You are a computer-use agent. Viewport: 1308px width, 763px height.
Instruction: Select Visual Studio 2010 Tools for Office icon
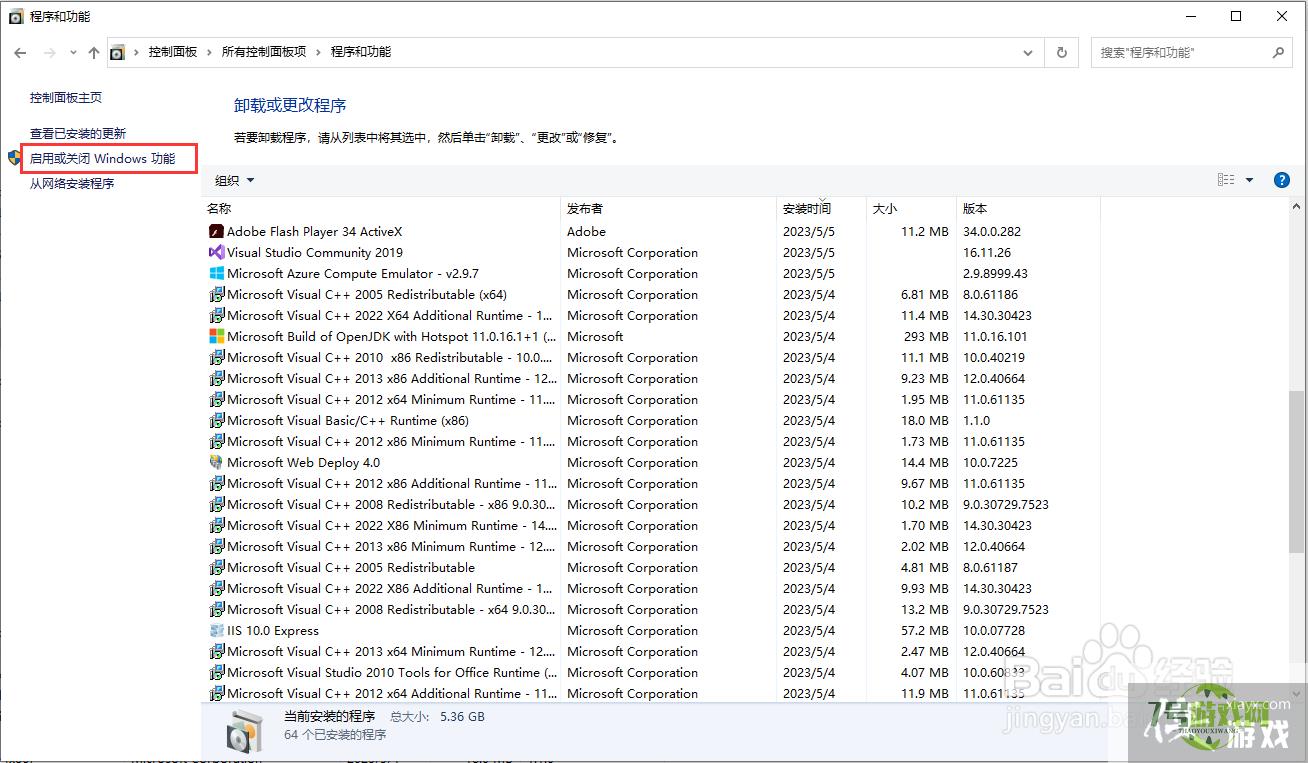pos(216,672)
